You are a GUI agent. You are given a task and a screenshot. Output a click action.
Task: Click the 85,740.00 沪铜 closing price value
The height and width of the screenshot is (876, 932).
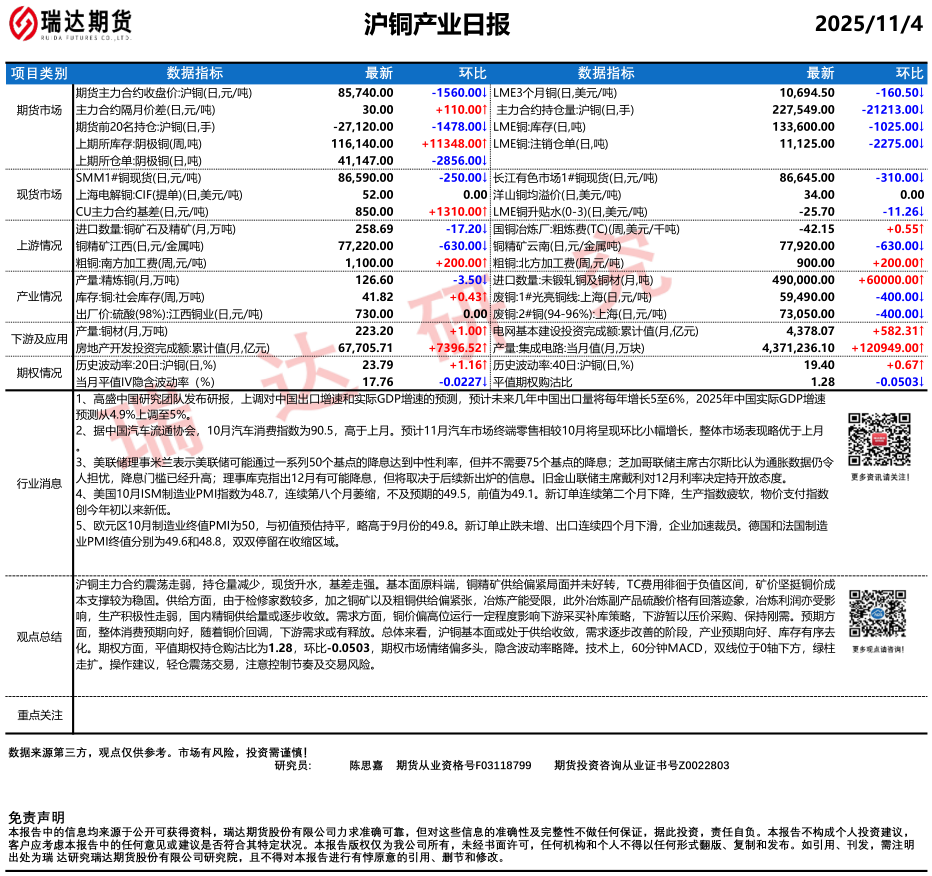[366, 91]
